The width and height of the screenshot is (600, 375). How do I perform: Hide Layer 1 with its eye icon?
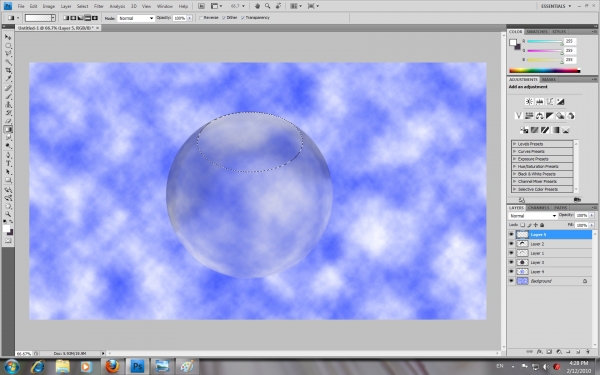(511, 253)
